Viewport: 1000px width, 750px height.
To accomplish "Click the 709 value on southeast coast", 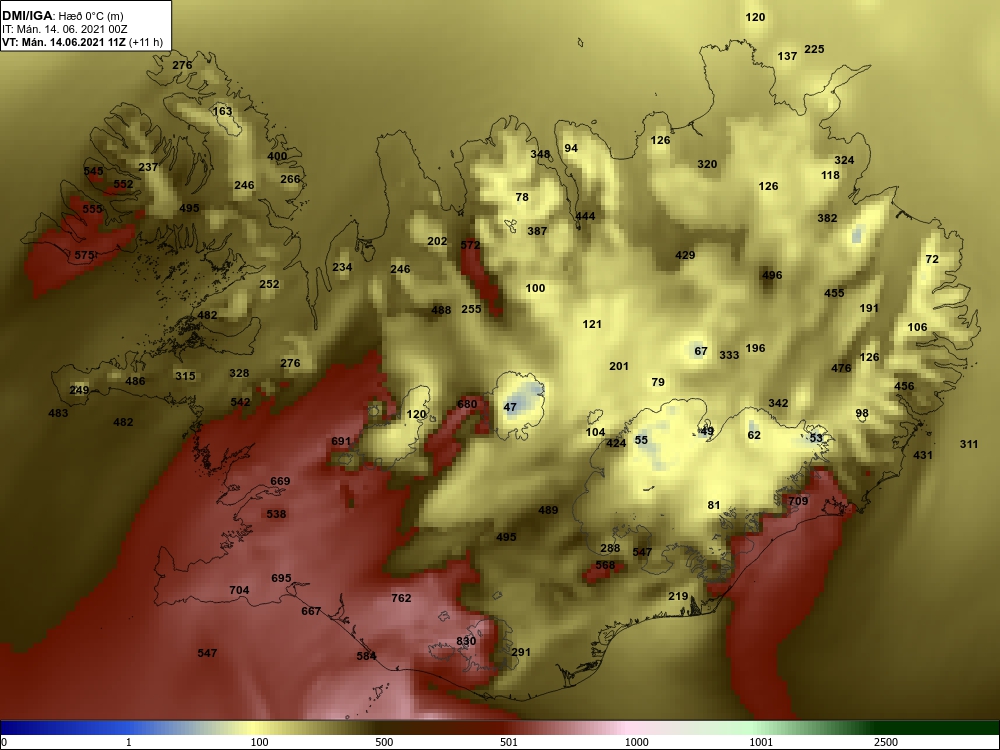I will coord(798,501).
